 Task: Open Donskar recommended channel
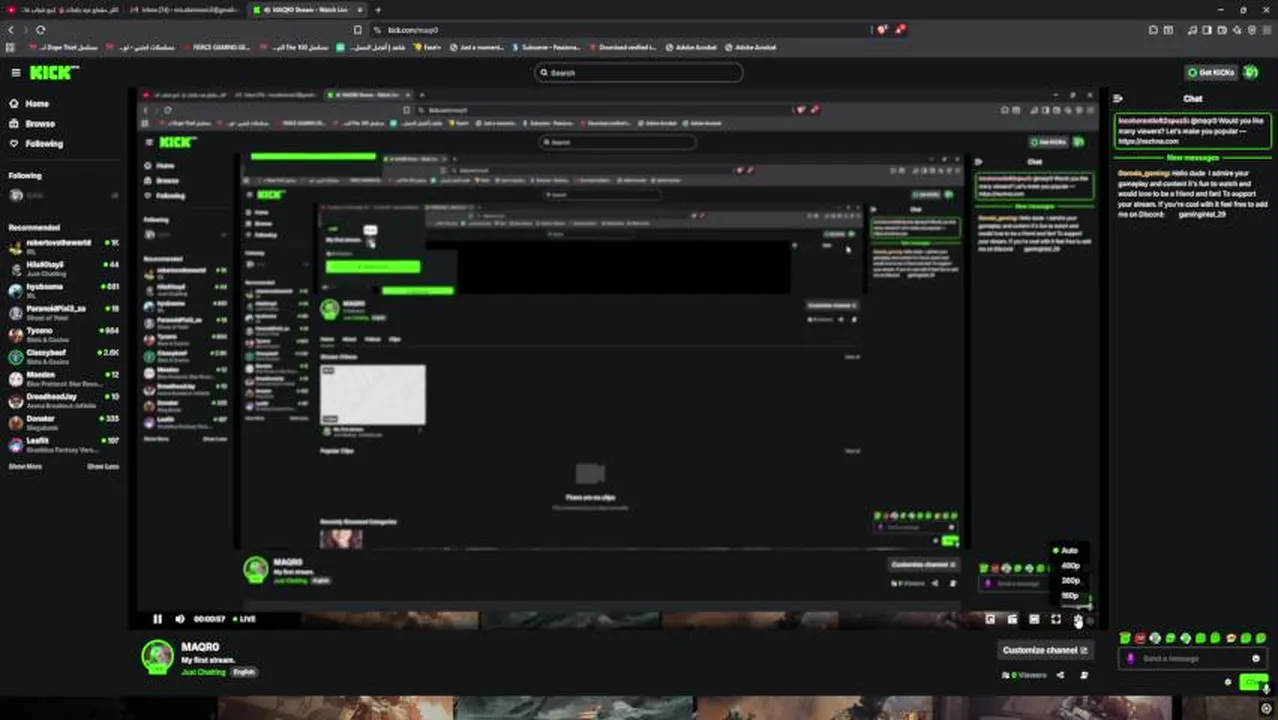tap(62, 422)
